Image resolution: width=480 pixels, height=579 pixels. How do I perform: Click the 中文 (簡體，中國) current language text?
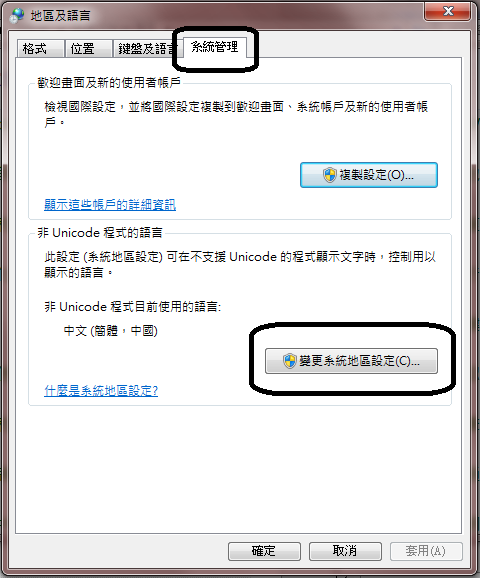click(110, 330)
